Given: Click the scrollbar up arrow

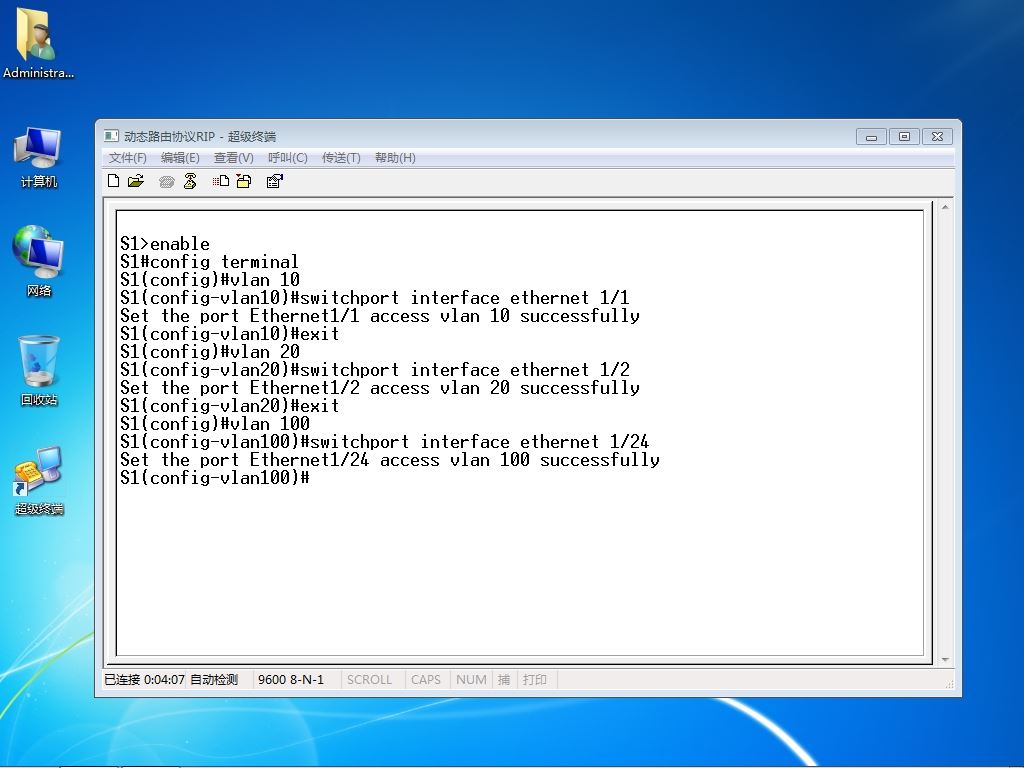Looking at the screenshot, I should (945, 207).
